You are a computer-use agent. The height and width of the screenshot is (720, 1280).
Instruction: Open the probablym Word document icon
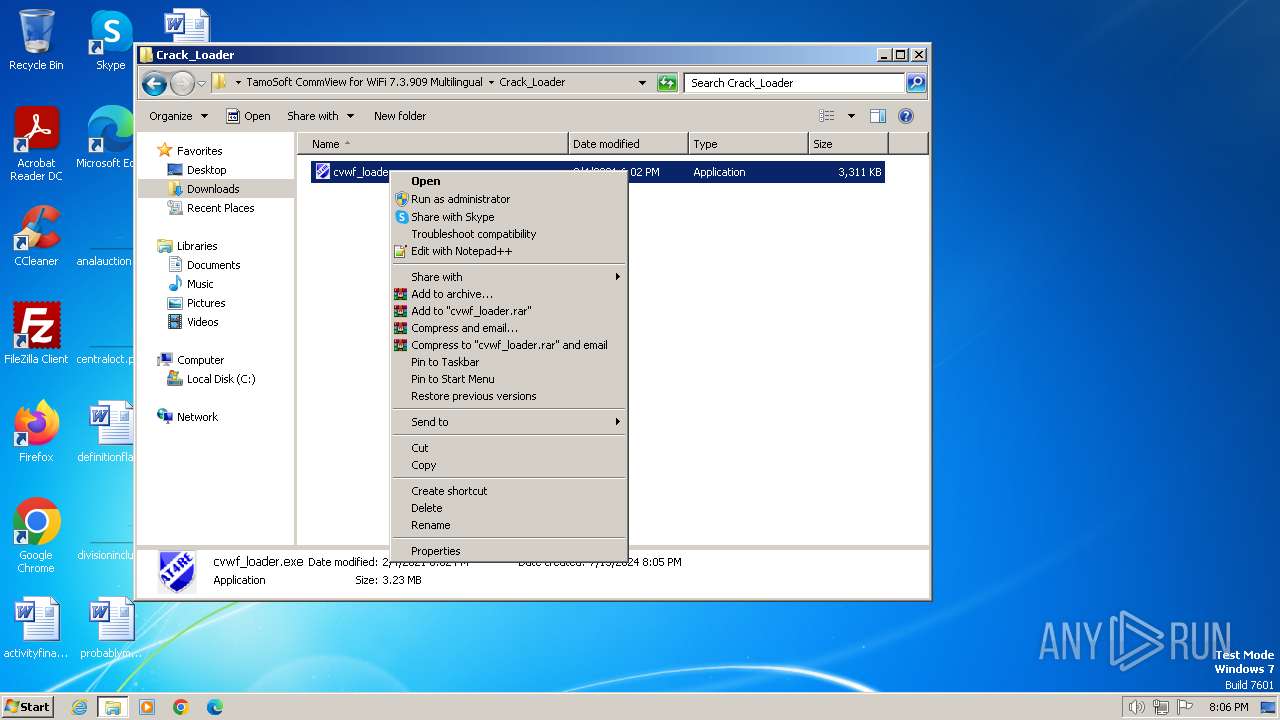point(110,628)
